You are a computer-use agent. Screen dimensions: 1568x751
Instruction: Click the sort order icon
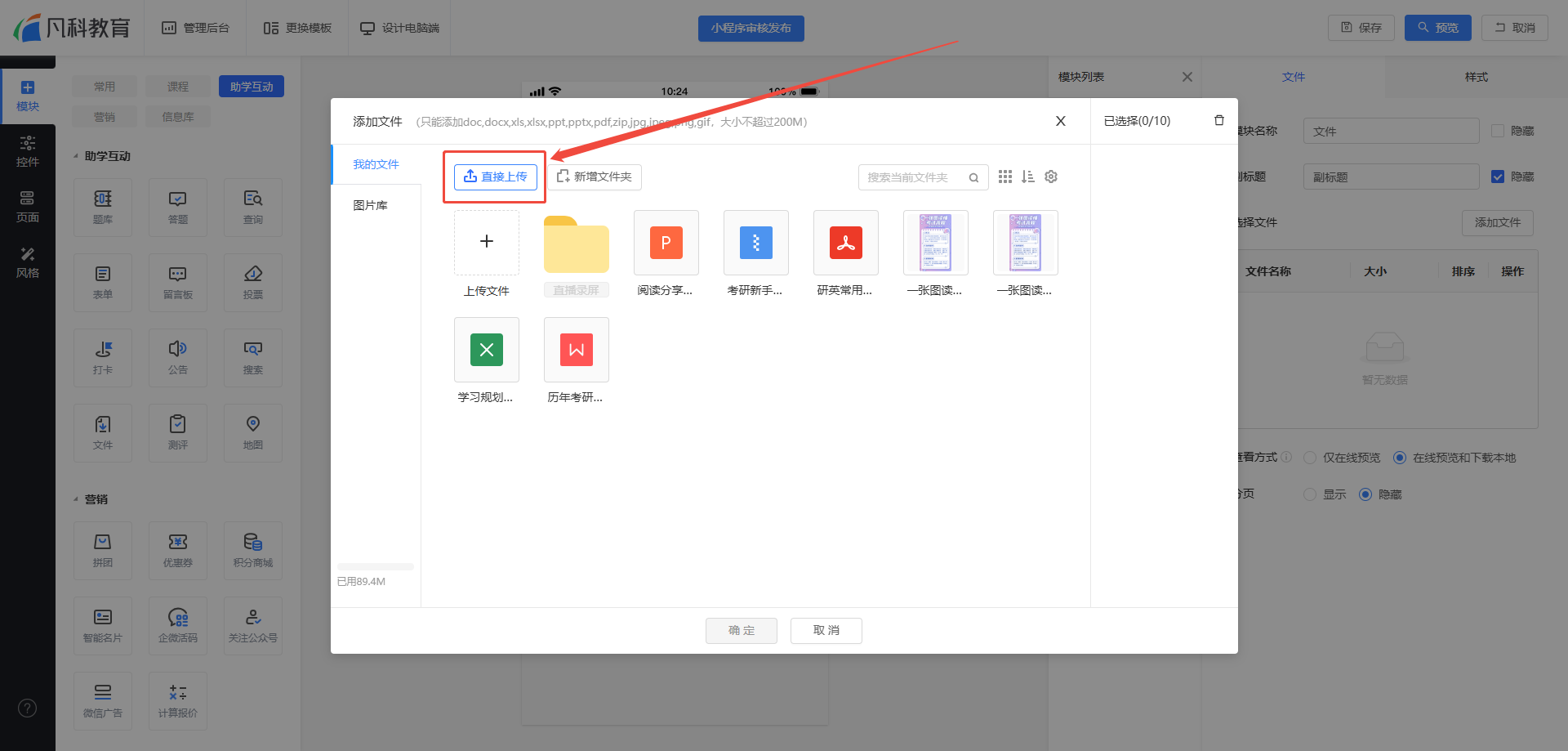click(x=1027, y=177)
